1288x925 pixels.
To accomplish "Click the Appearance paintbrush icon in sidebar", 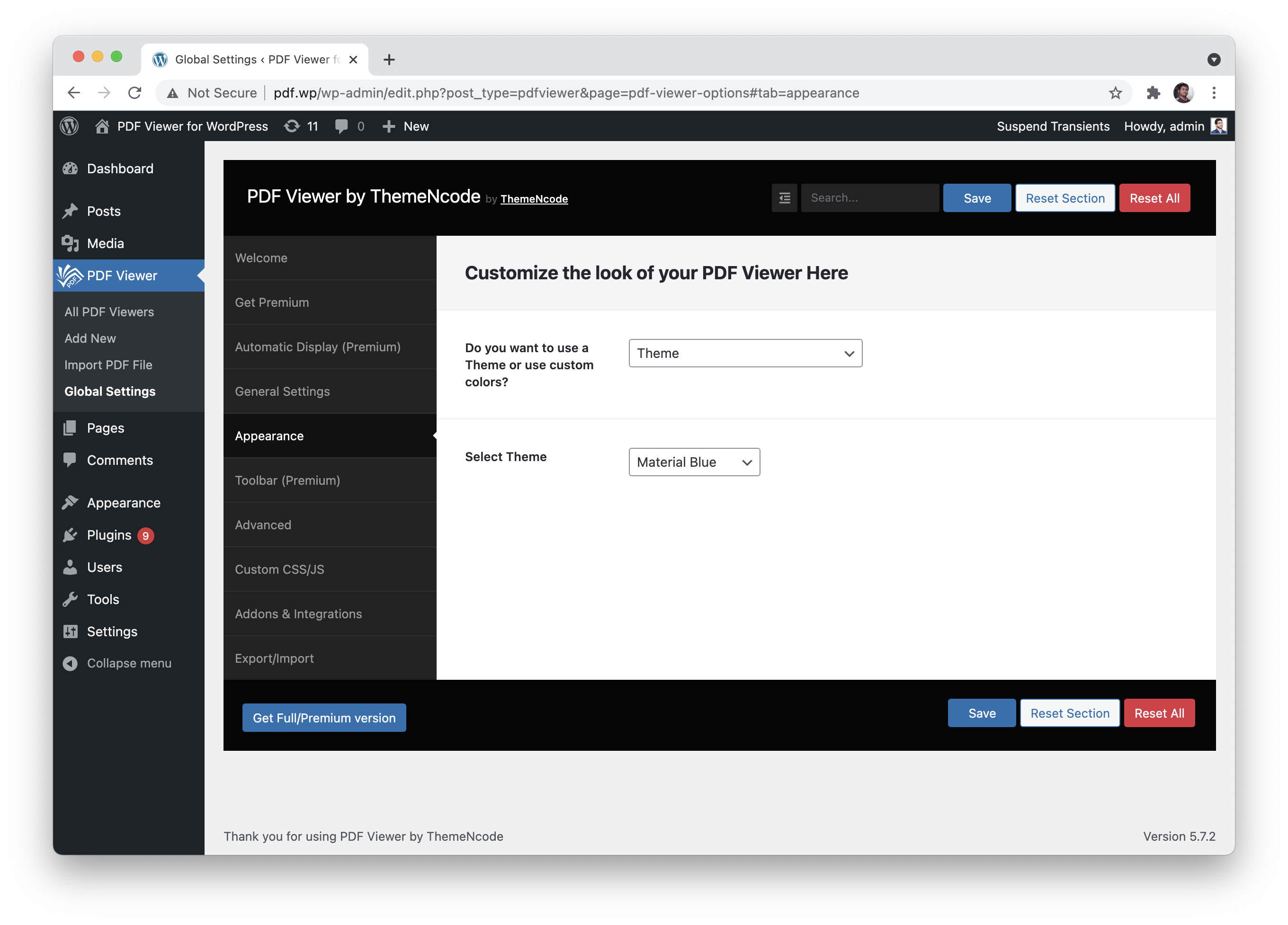I will (x=71, y=503).
